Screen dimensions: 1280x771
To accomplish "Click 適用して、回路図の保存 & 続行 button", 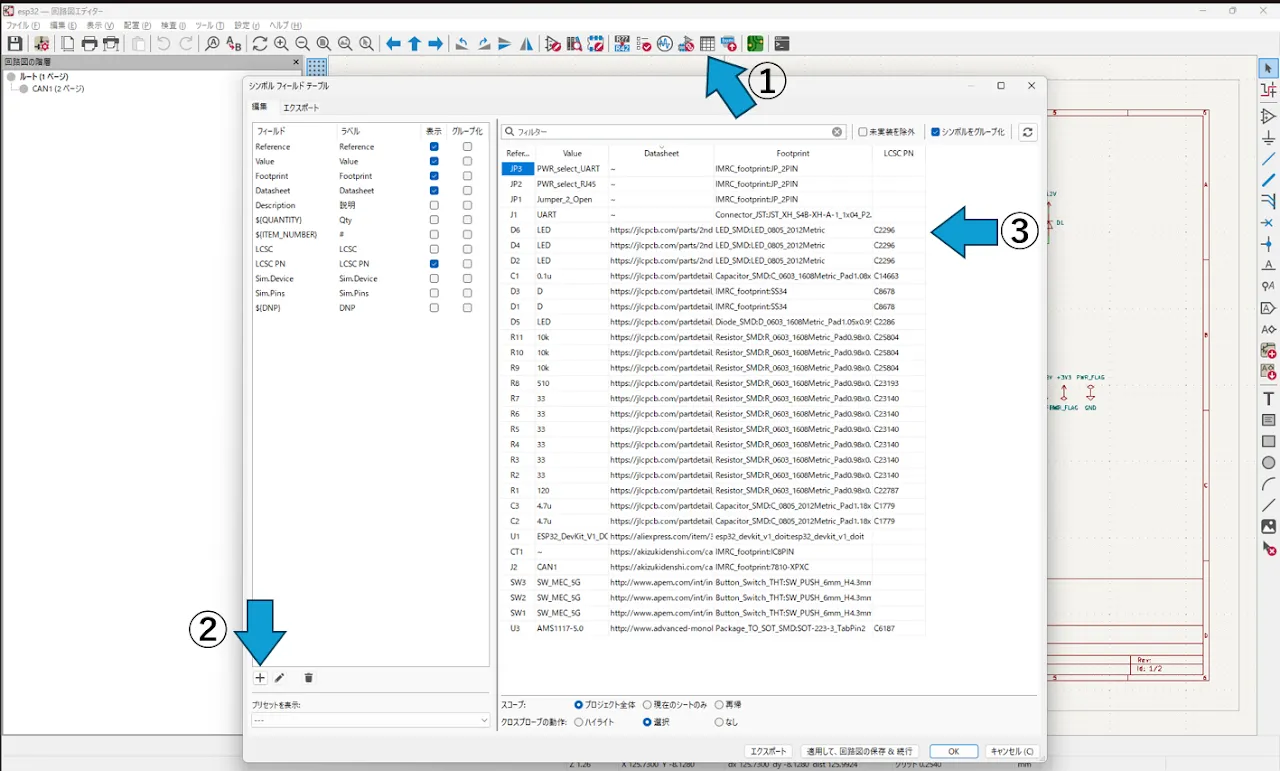I will click(860, 751).
